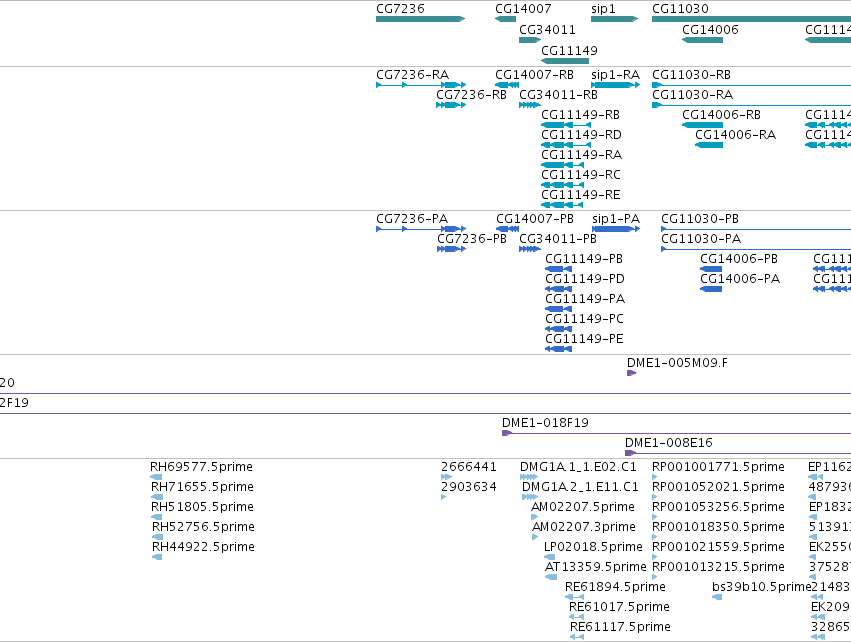Click transcript CG11030-RB
851x642 pixels.
(x=751, y=85)
